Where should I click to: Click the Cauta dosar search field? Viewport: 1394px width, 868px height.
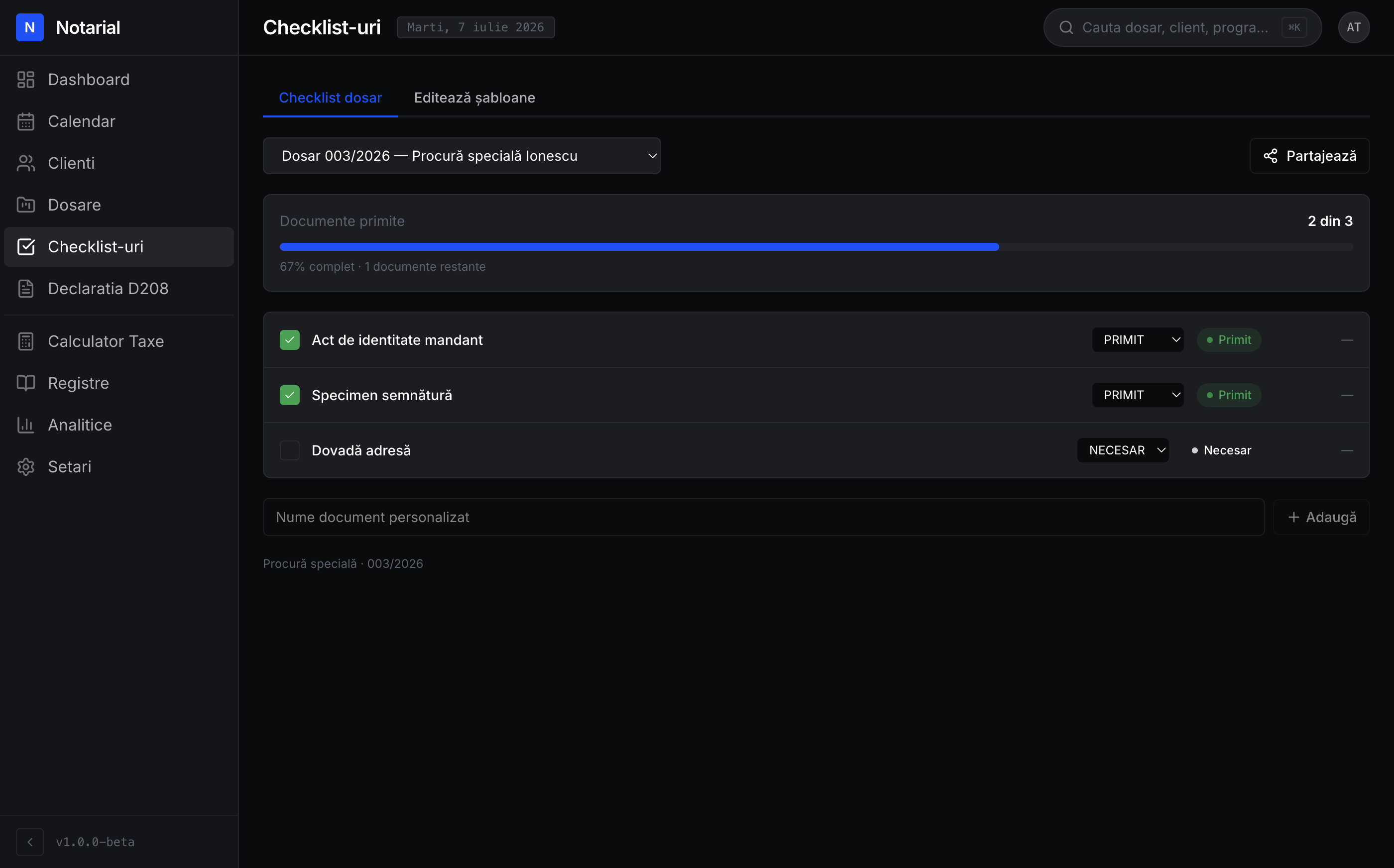click(x=1182, y=27)
